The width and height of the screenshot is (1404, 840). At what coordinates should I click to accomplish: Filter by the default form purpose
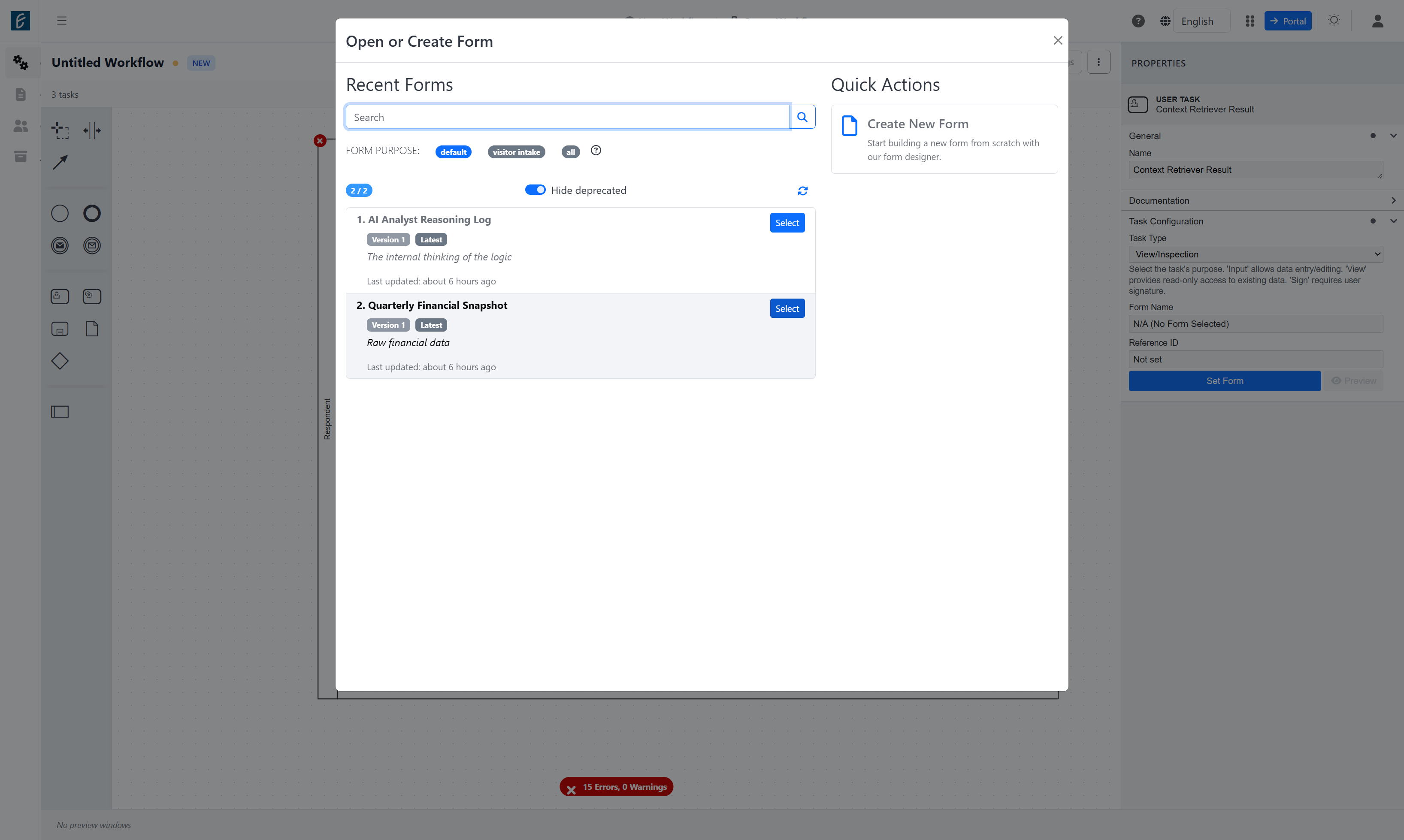[x=453, y=152]
